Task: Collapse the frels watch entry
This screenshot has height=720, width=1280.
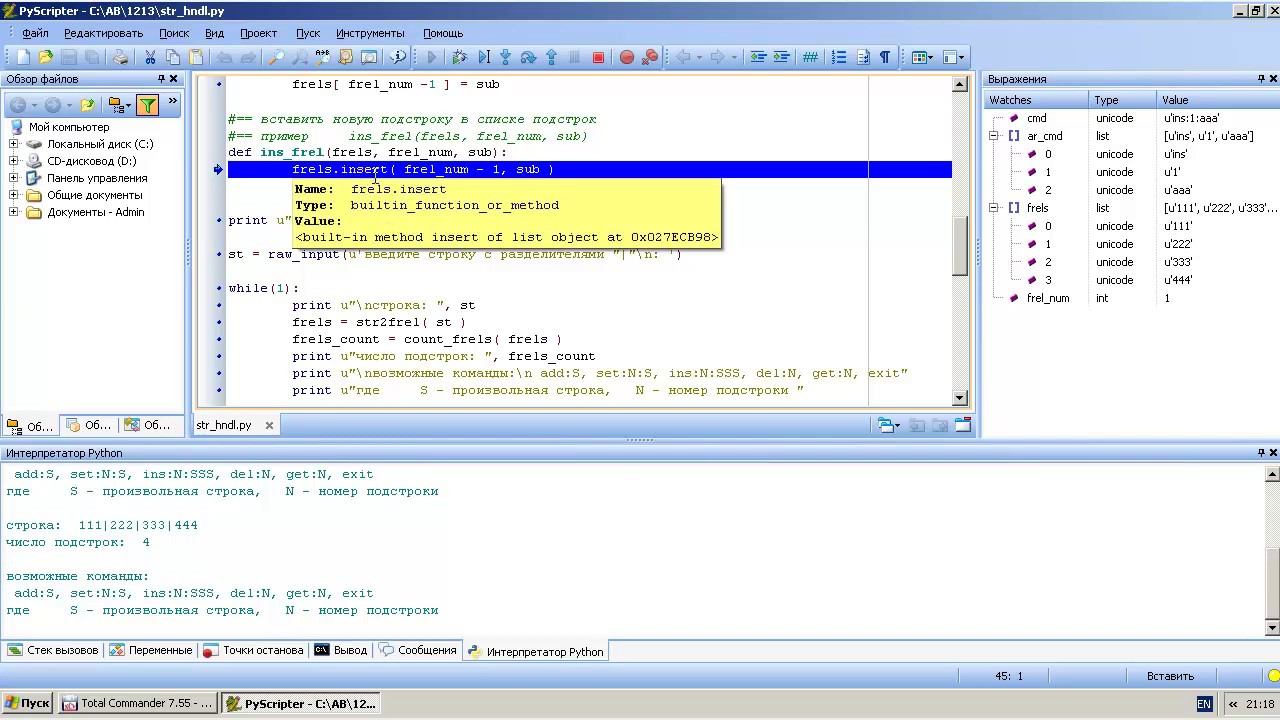Action: coord(995,208)
